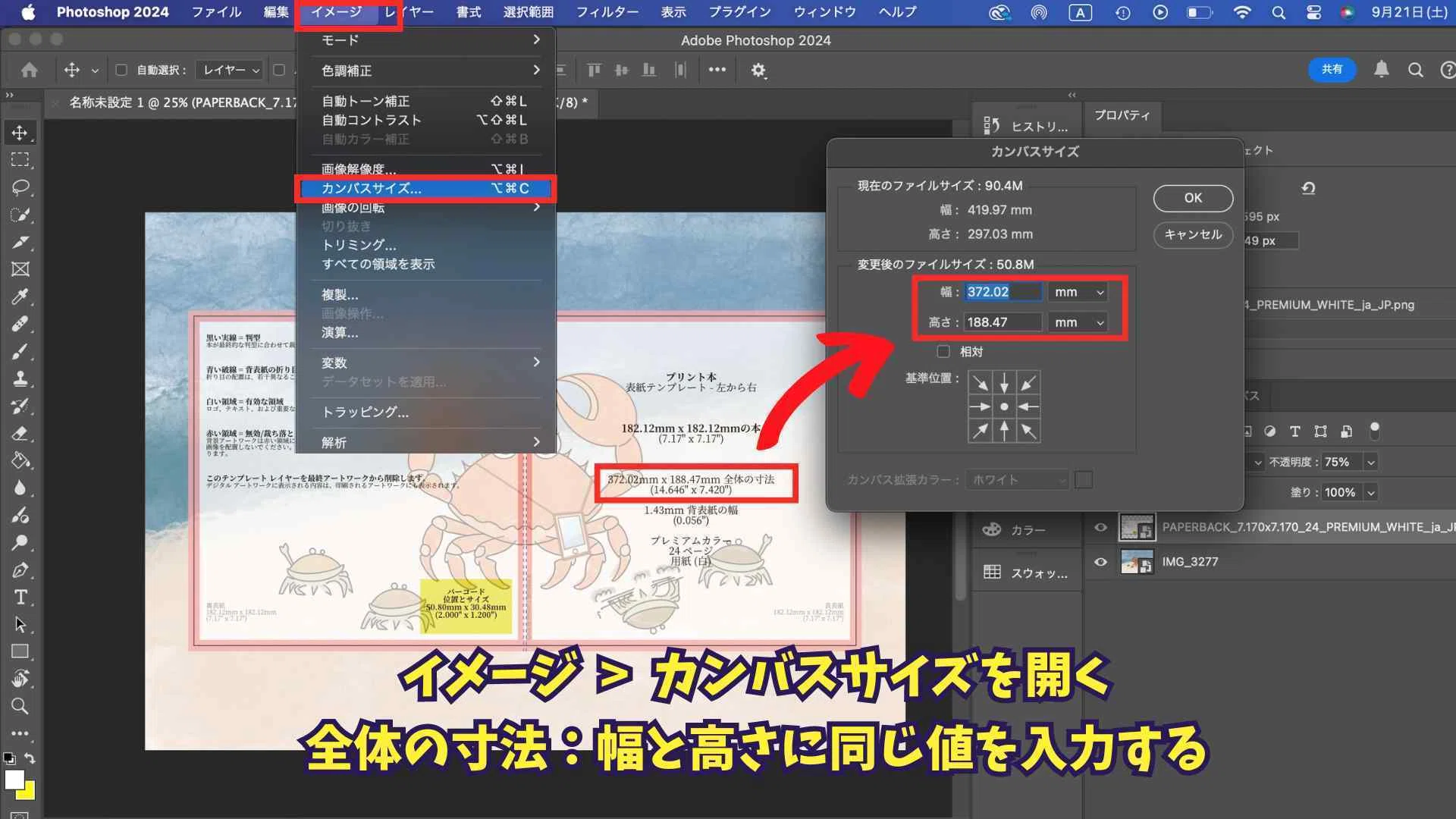Screen dimensions: 1456x819
Task: Select the Paint Bucket tool
Action: 20,460
